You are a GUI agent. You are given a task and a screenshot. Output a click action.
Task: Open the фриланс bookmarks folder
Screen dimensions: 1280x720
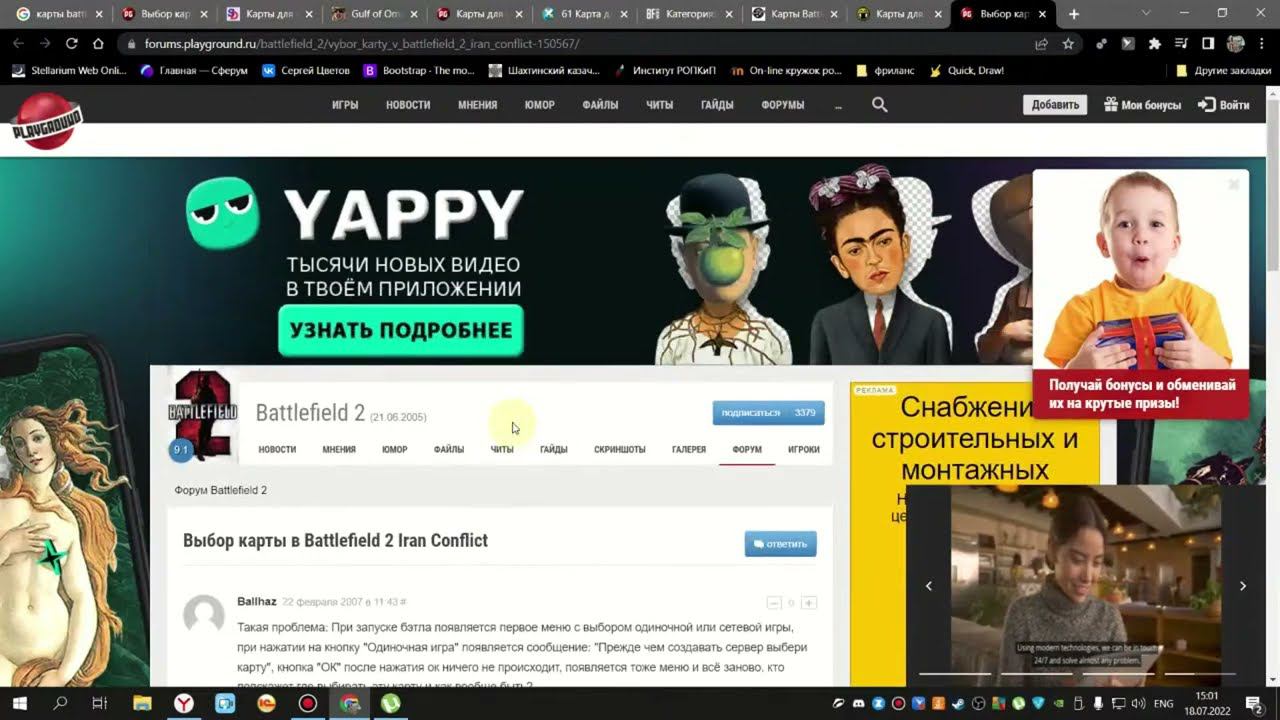click(x=886, y=71)
